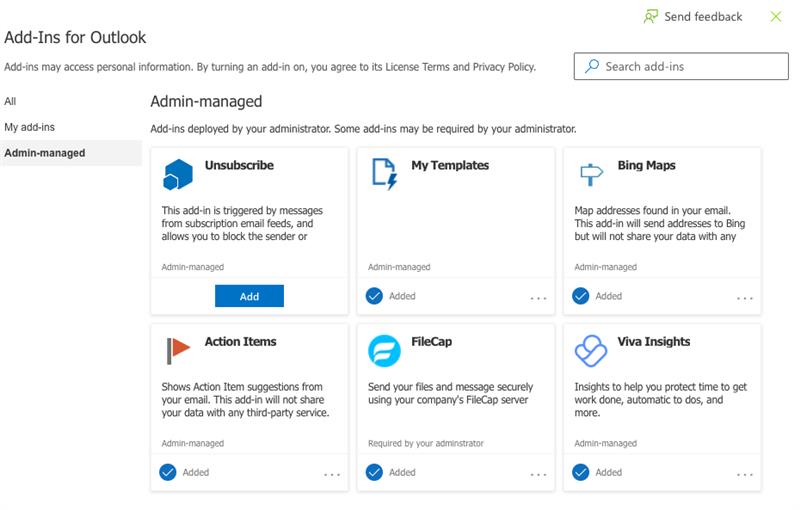
Task: Open the My Templates add-in title
Action: (450, 165)
